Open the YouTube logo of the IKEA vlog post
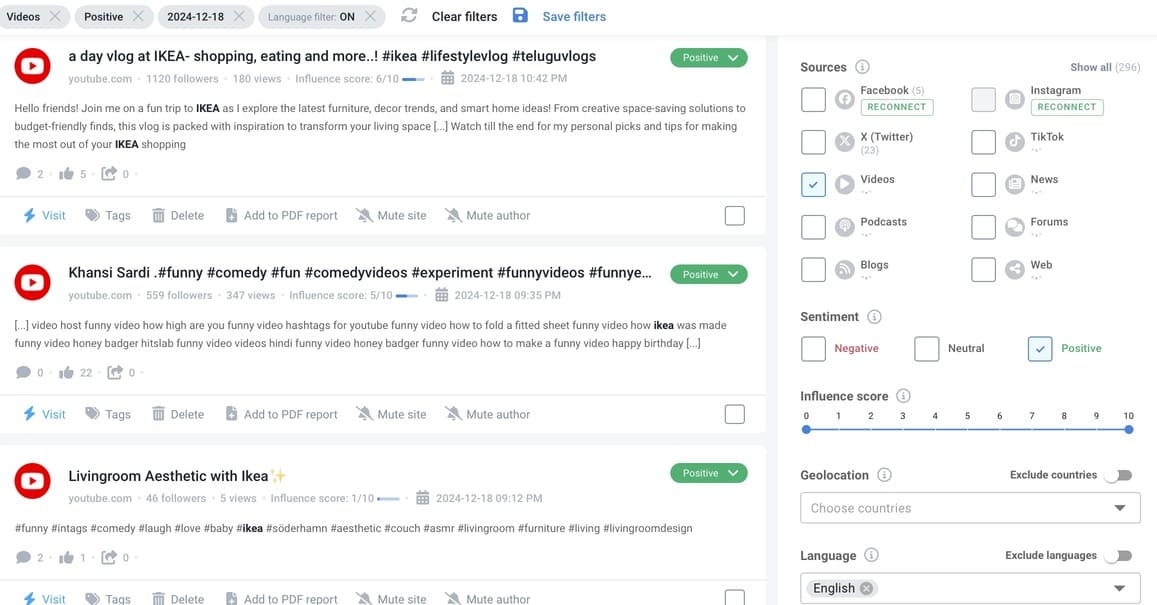Screen dimensions: 1157x605 pos(32,67)
